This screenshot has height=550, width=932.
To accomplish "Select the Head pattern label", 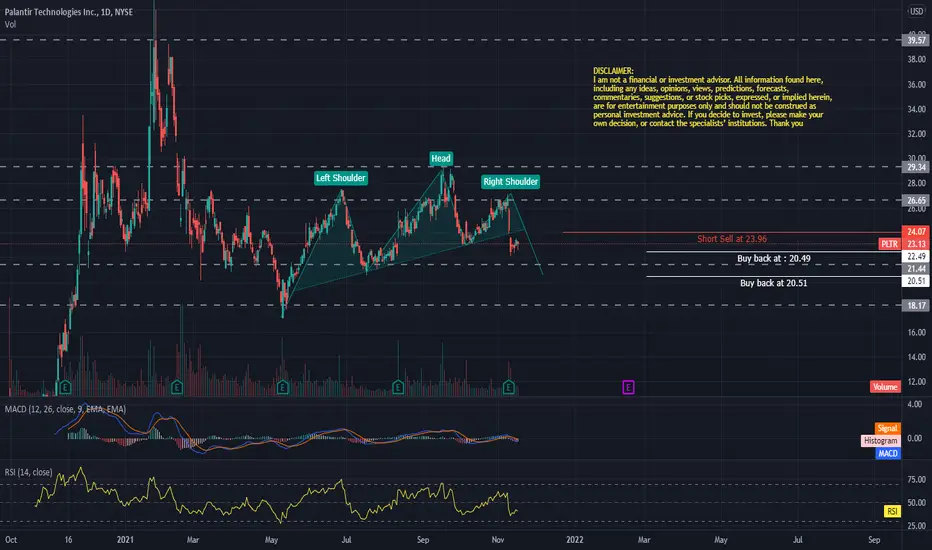I will pyautogui.click(x=441, y=158).
